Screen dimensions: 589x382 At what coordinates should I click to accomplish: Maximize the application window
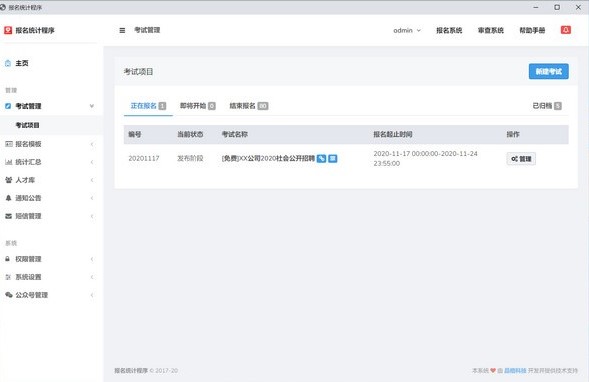(x=557, y=7)
